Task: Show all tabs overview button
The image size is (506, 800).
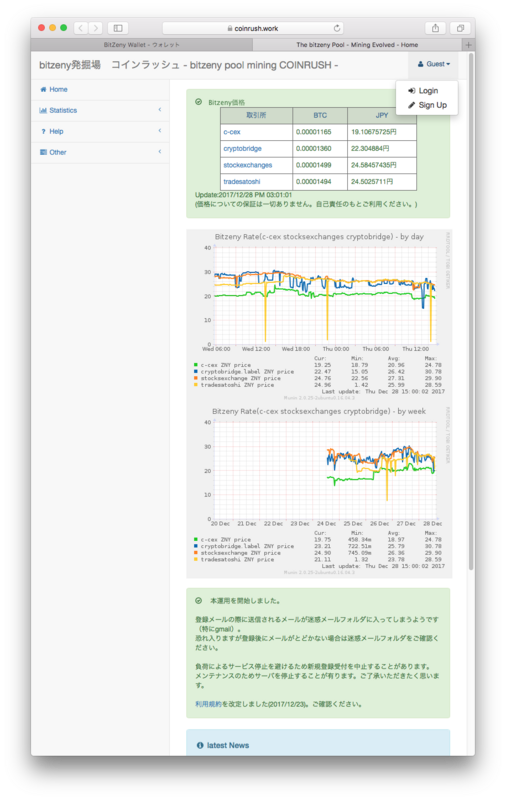Action: pyautogui.click(x=460, y=28)
